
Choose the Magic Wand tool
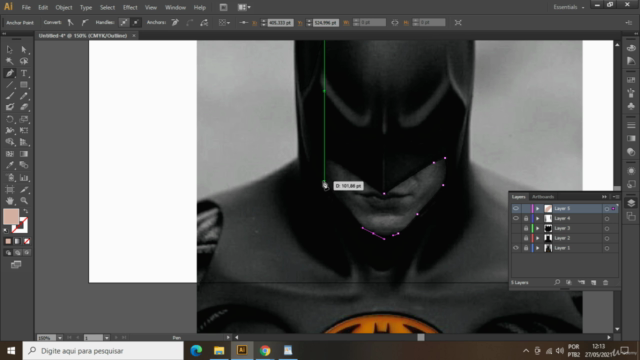click(x=9, y=61)
